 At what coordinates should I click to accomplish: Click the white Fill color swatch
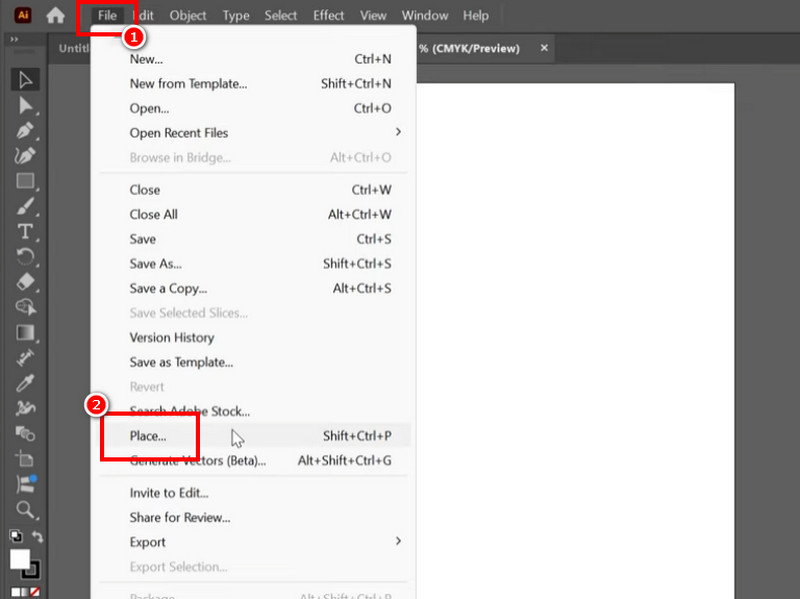20,559
